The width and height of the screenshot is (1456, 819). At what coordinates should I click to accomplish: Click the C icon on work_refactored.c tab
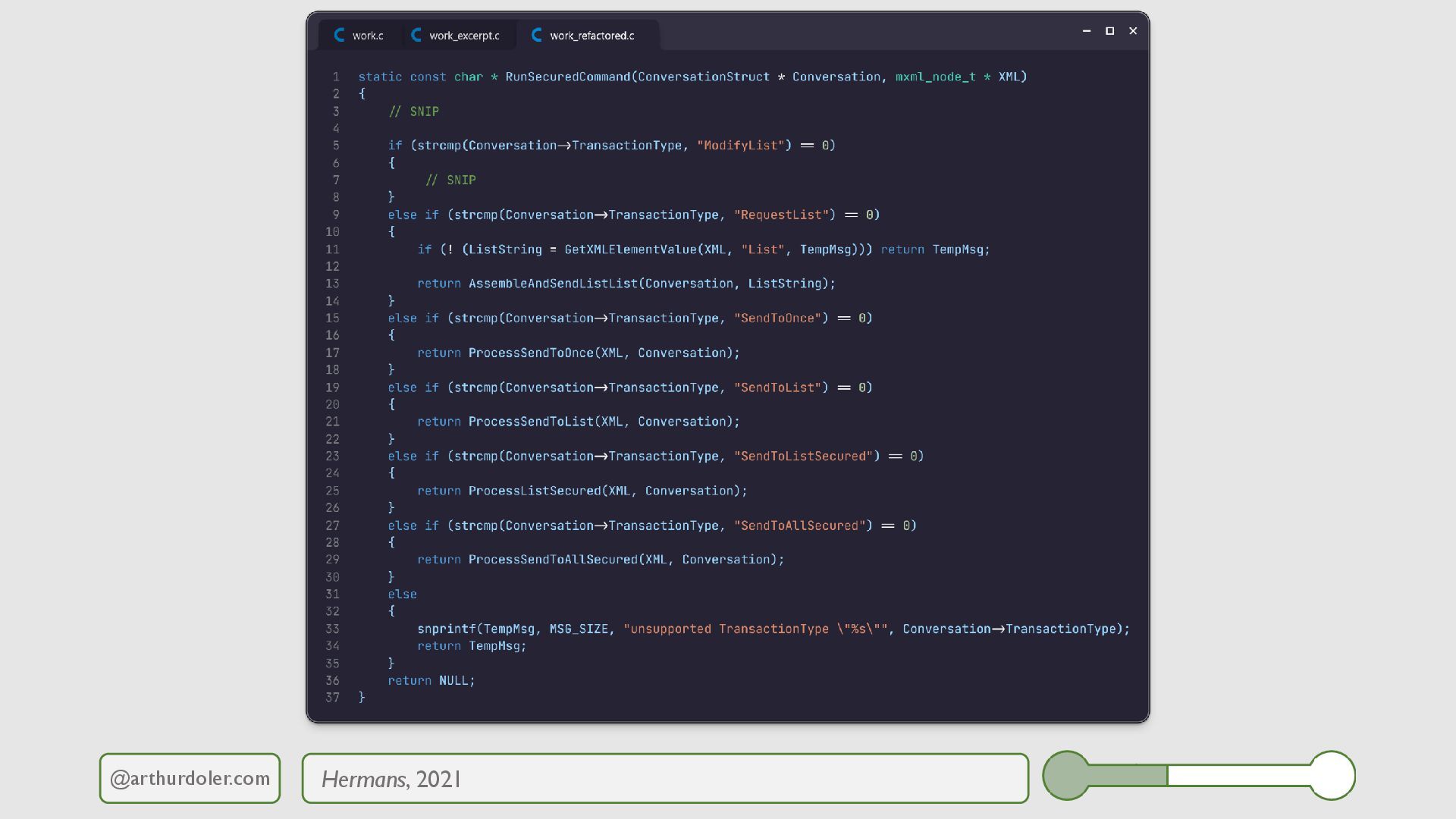537,35
